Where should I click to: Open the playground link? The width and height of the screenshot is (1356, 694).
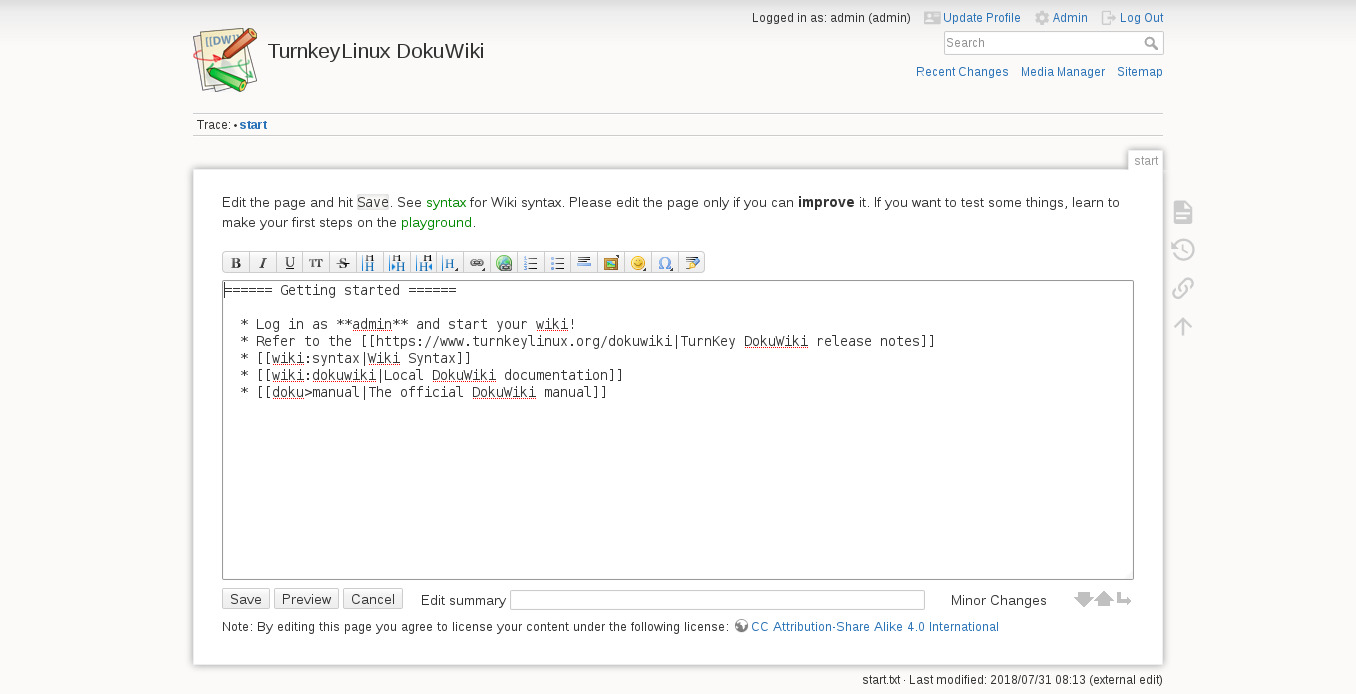tap(436, 222)
